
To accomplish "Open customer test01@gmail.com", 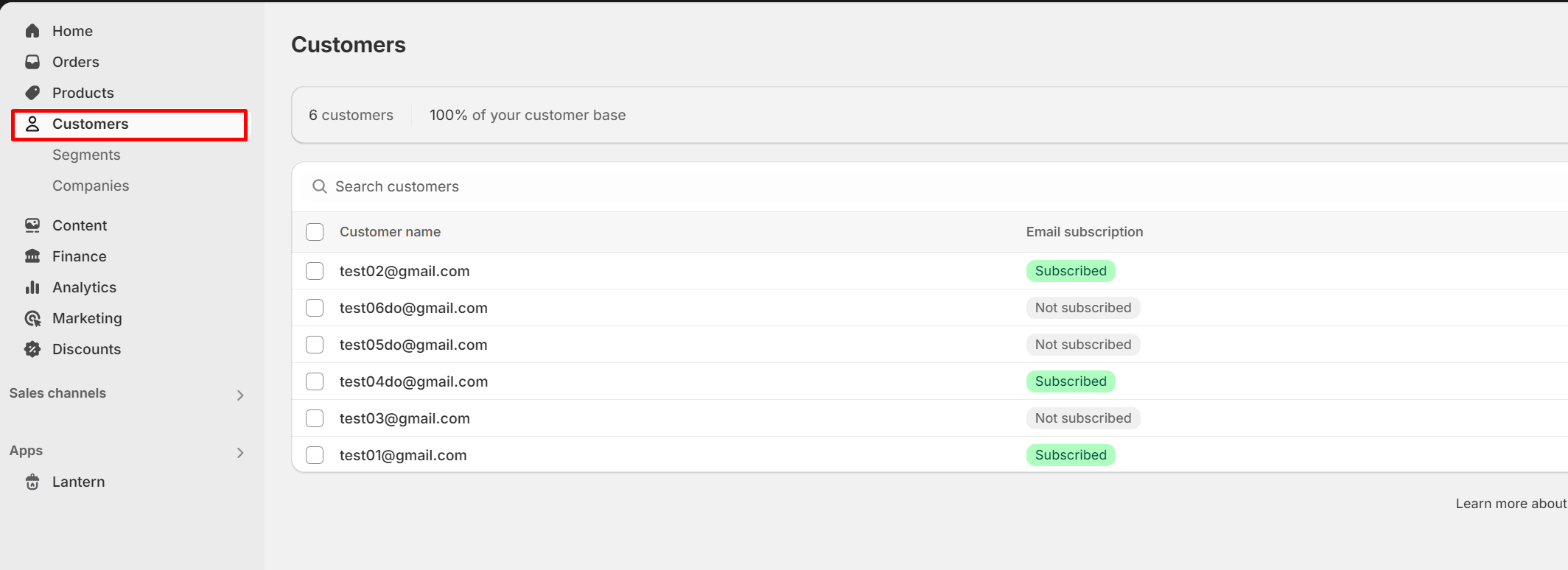I will click(403, 455).
